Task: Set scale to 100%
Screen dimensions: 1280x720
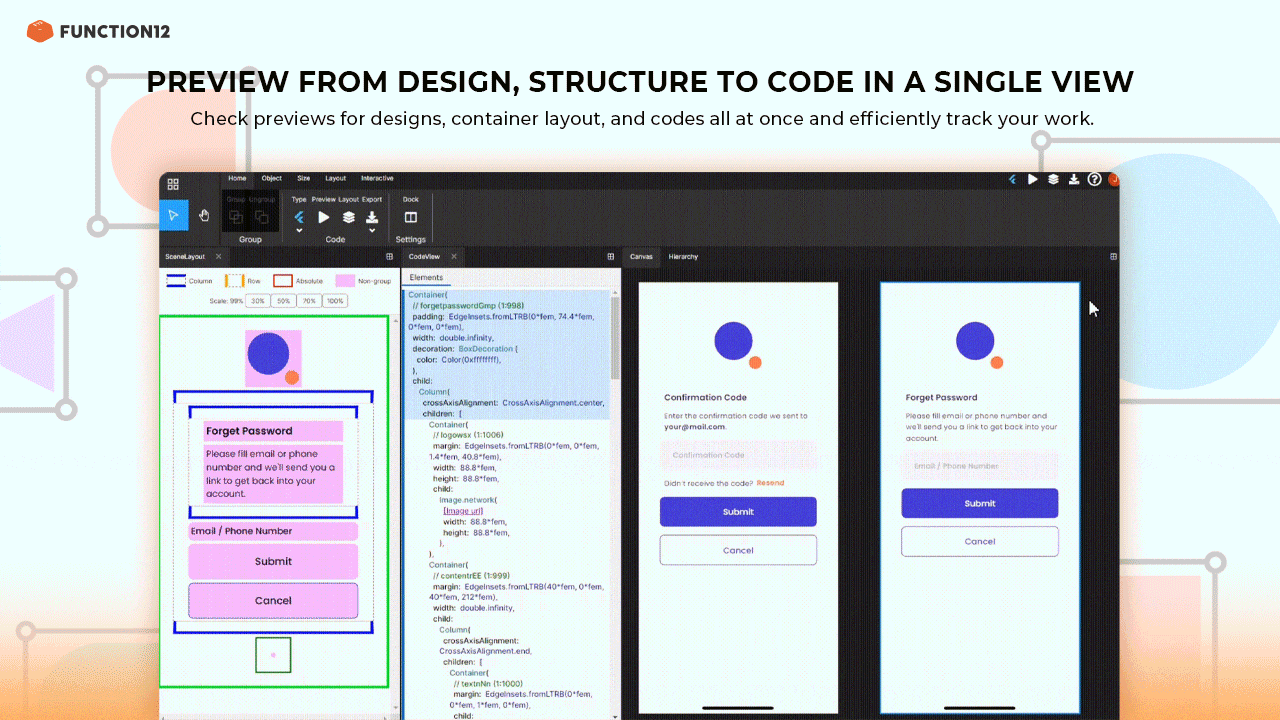Action: [335, 300]
